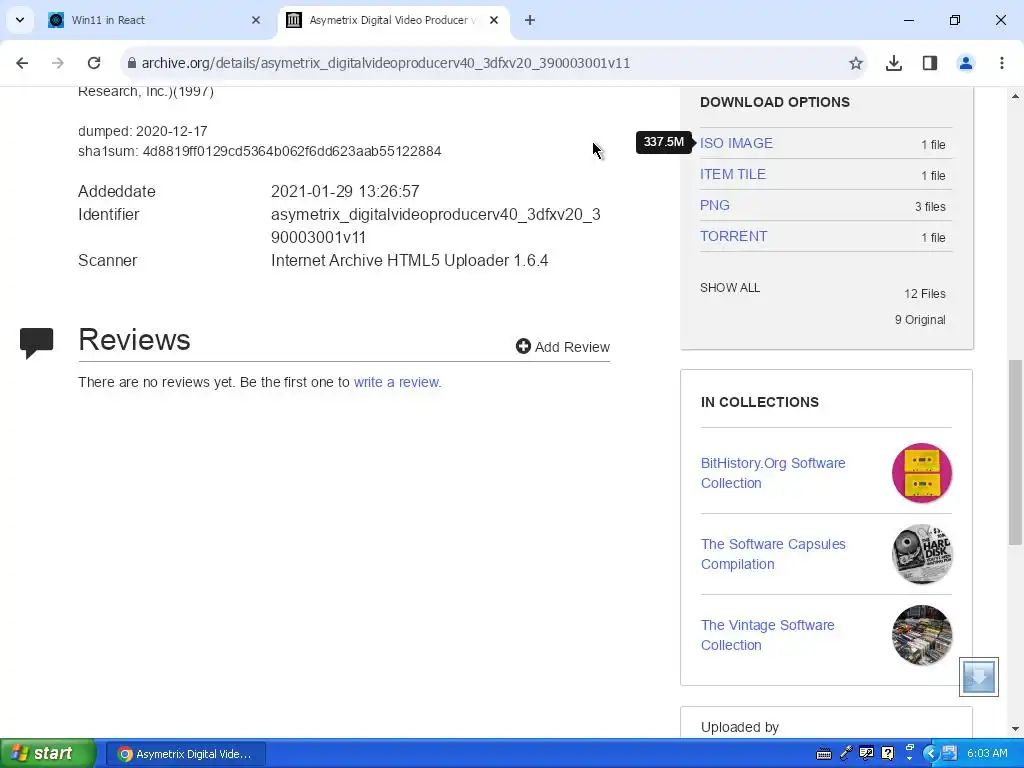The width and height of the screenshot is (1024, 768).
Task: Click the dumped: 2020-12-17 text
Action: (x=142, y=131)
